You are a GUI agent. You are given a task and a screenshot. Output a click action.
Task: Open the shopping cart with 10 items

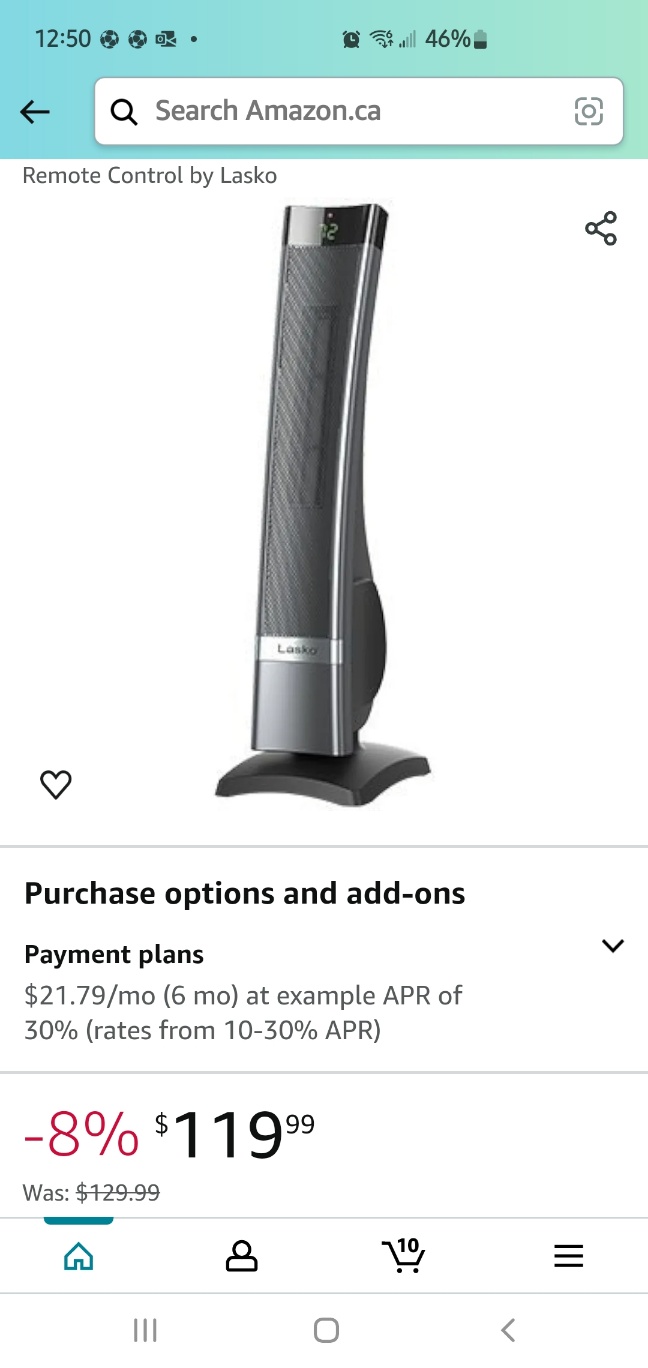tap(404, 1254)
